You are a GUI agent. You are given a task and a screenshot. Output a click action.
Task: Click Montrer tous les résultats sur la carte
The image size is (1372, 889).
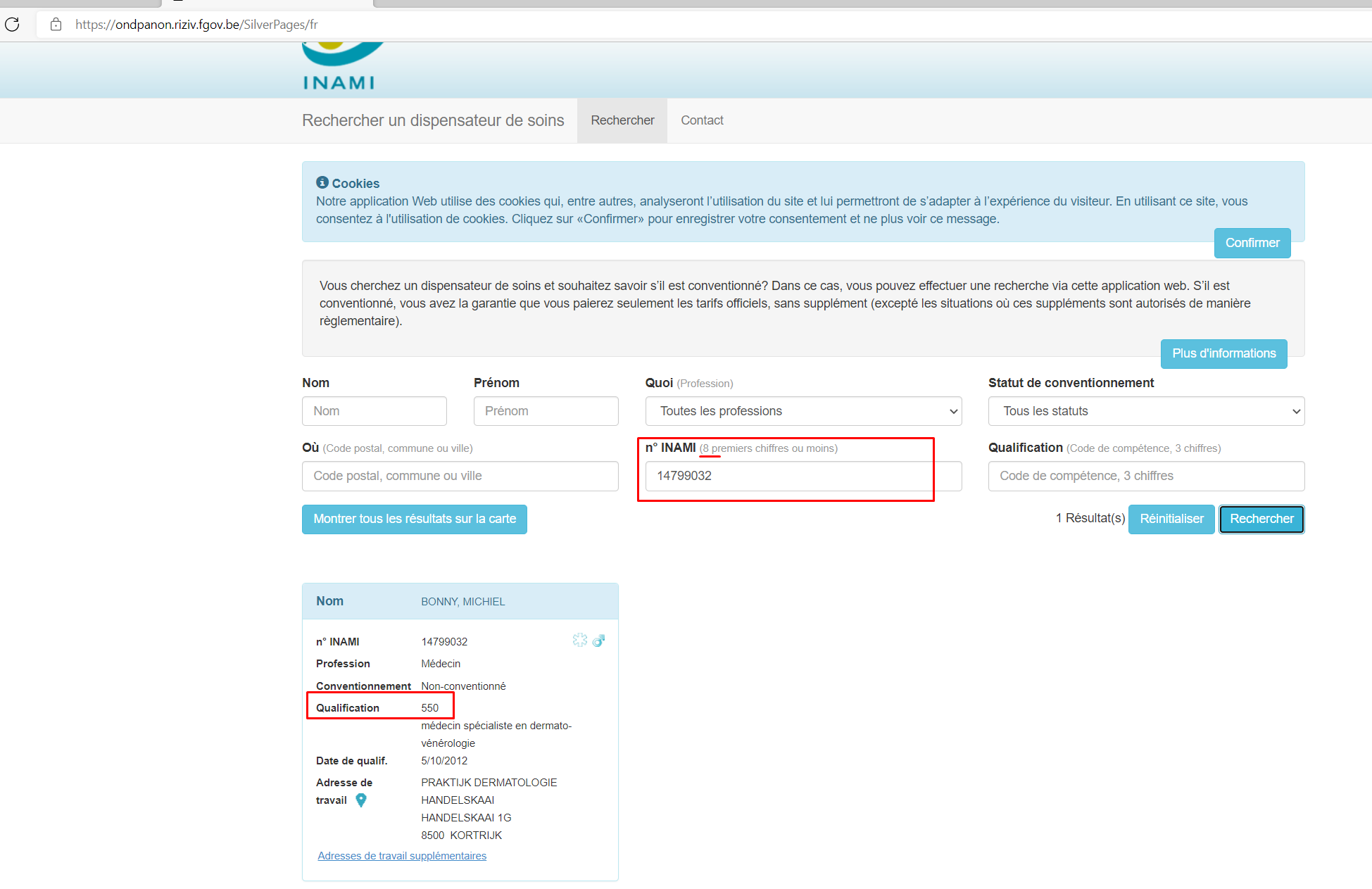[x=414, y=519]
